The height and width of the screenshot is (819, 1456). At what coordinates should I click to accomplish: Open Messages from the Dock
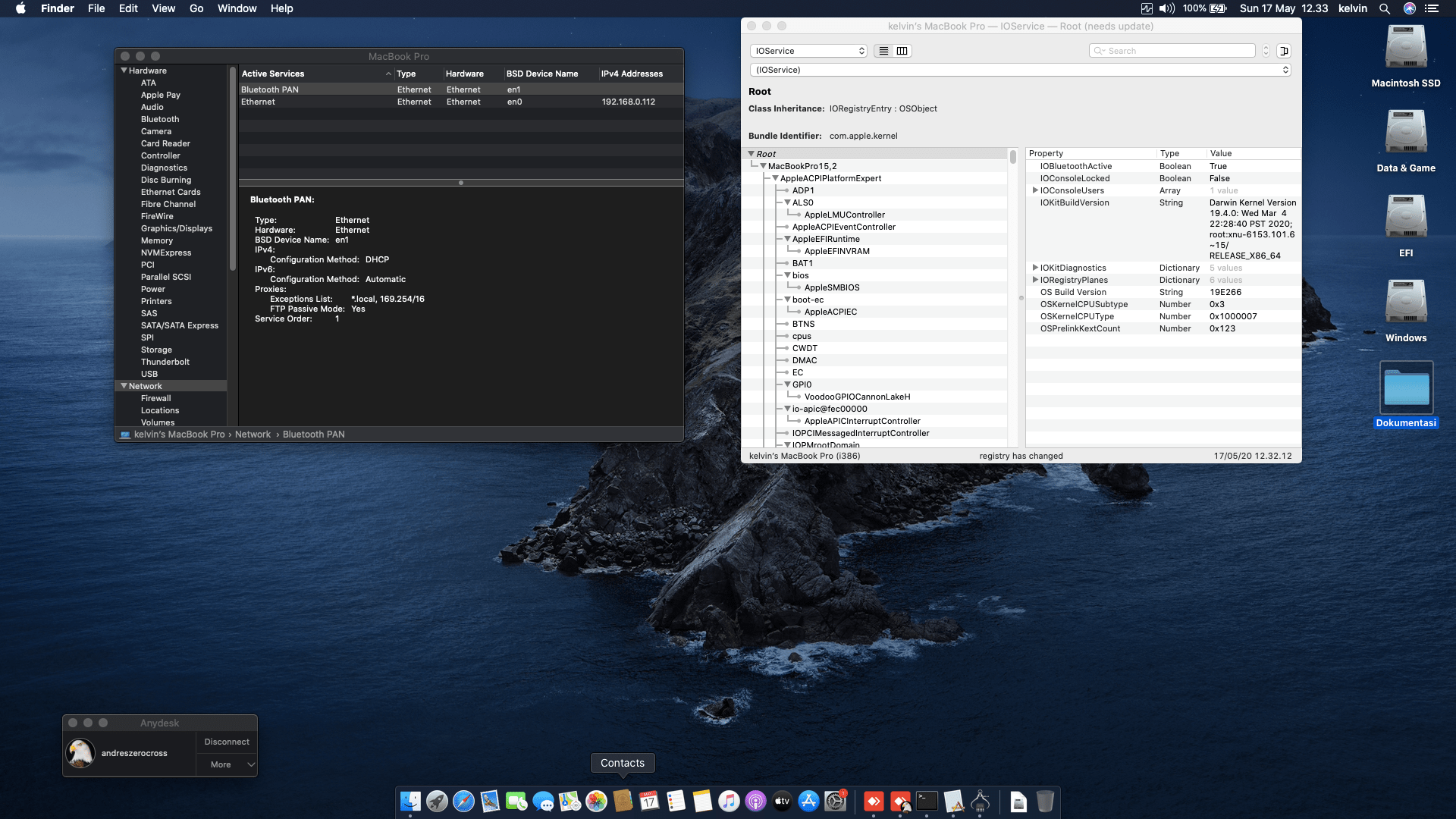pyautogui.click(x=543, y=801)
